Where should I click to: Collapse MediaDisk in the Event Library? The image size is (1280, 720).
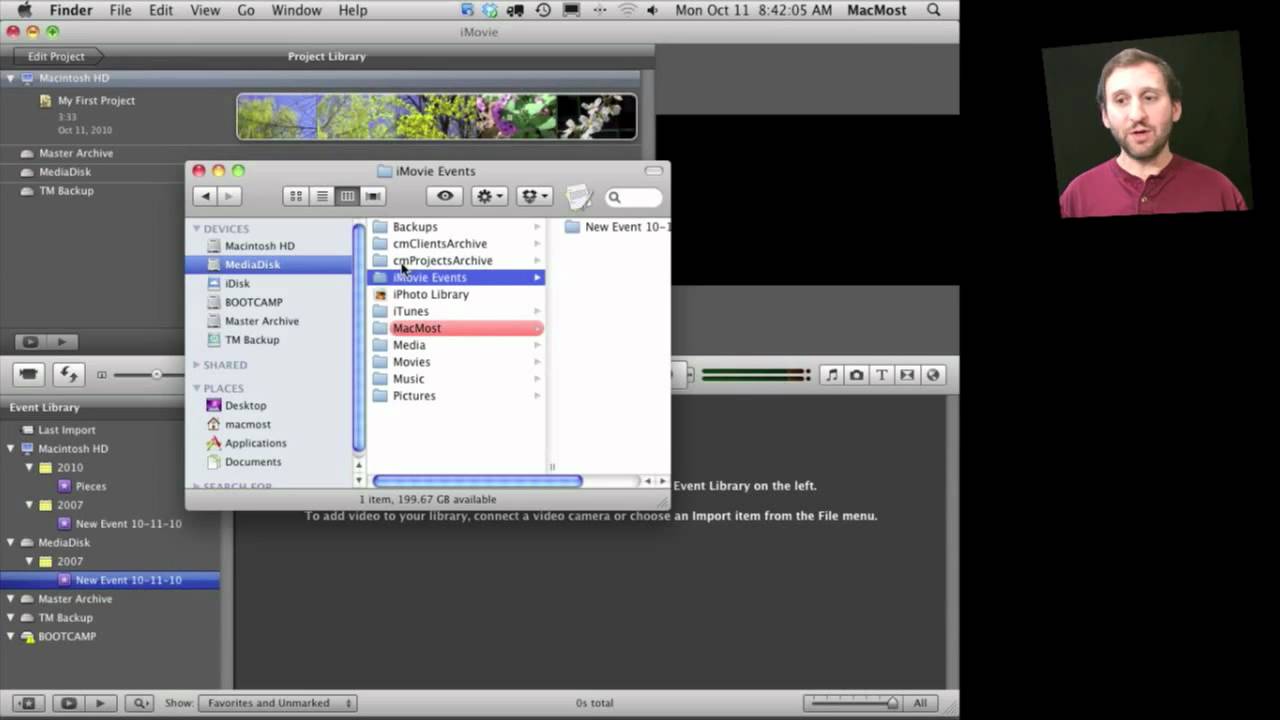coord(11,543)
